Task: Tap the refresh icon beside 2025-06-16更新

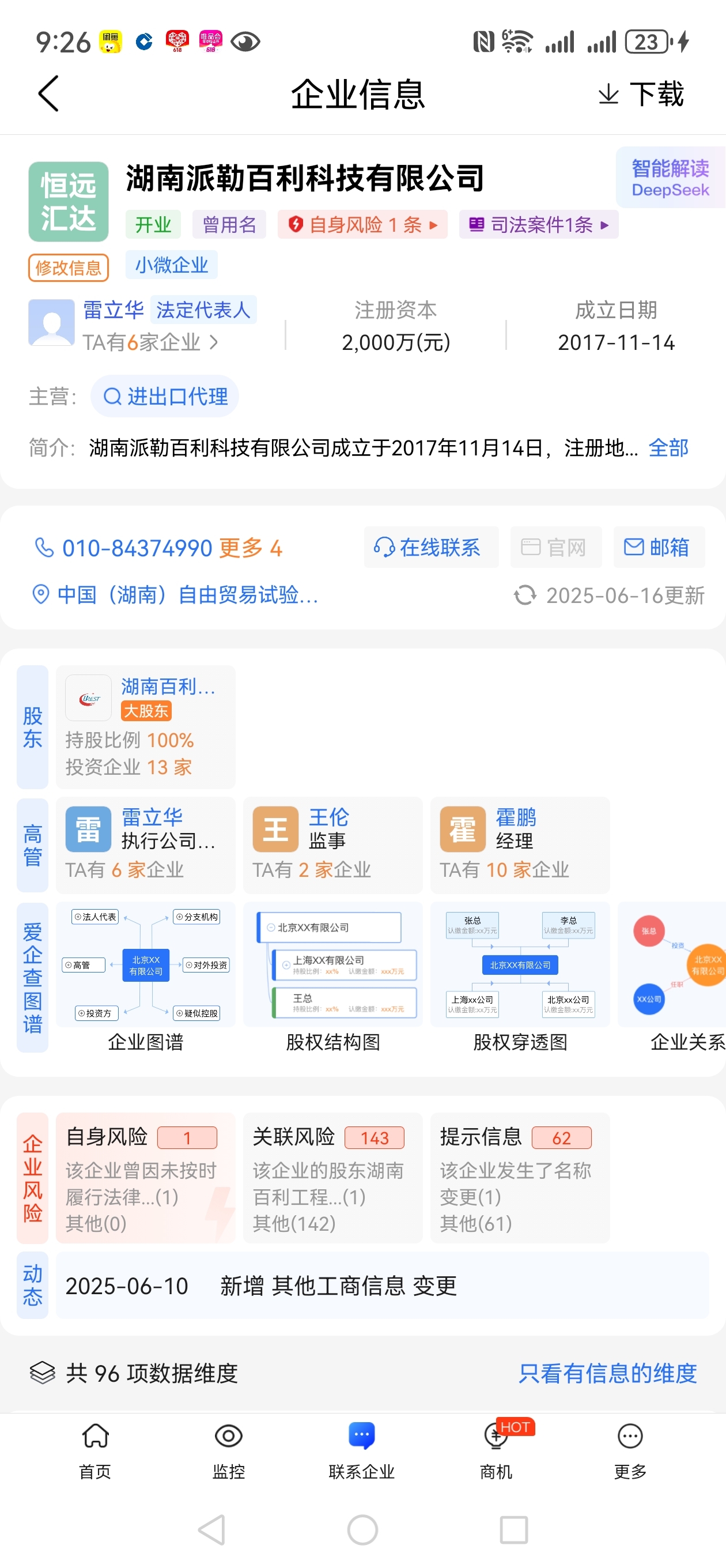Action: pyautogui.click(x=525, y=595)
